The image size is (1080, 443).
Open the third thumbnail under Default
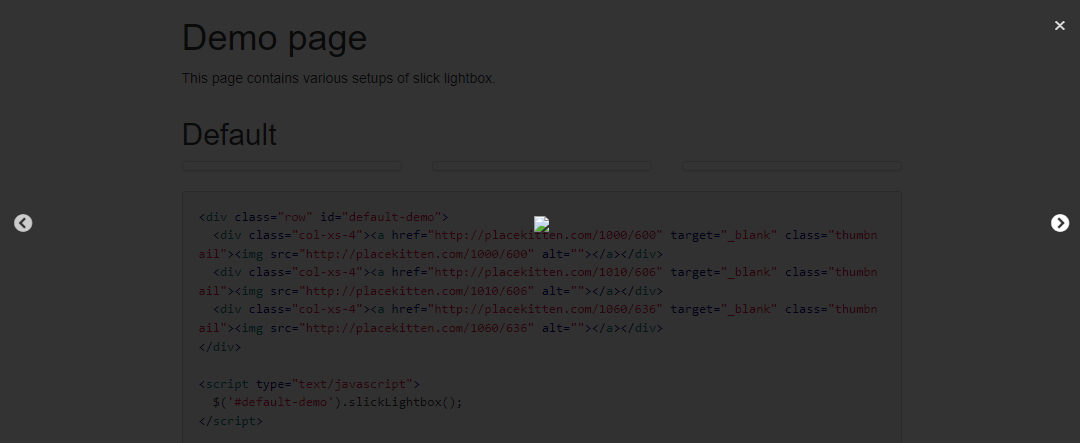[x=791, y=166]
